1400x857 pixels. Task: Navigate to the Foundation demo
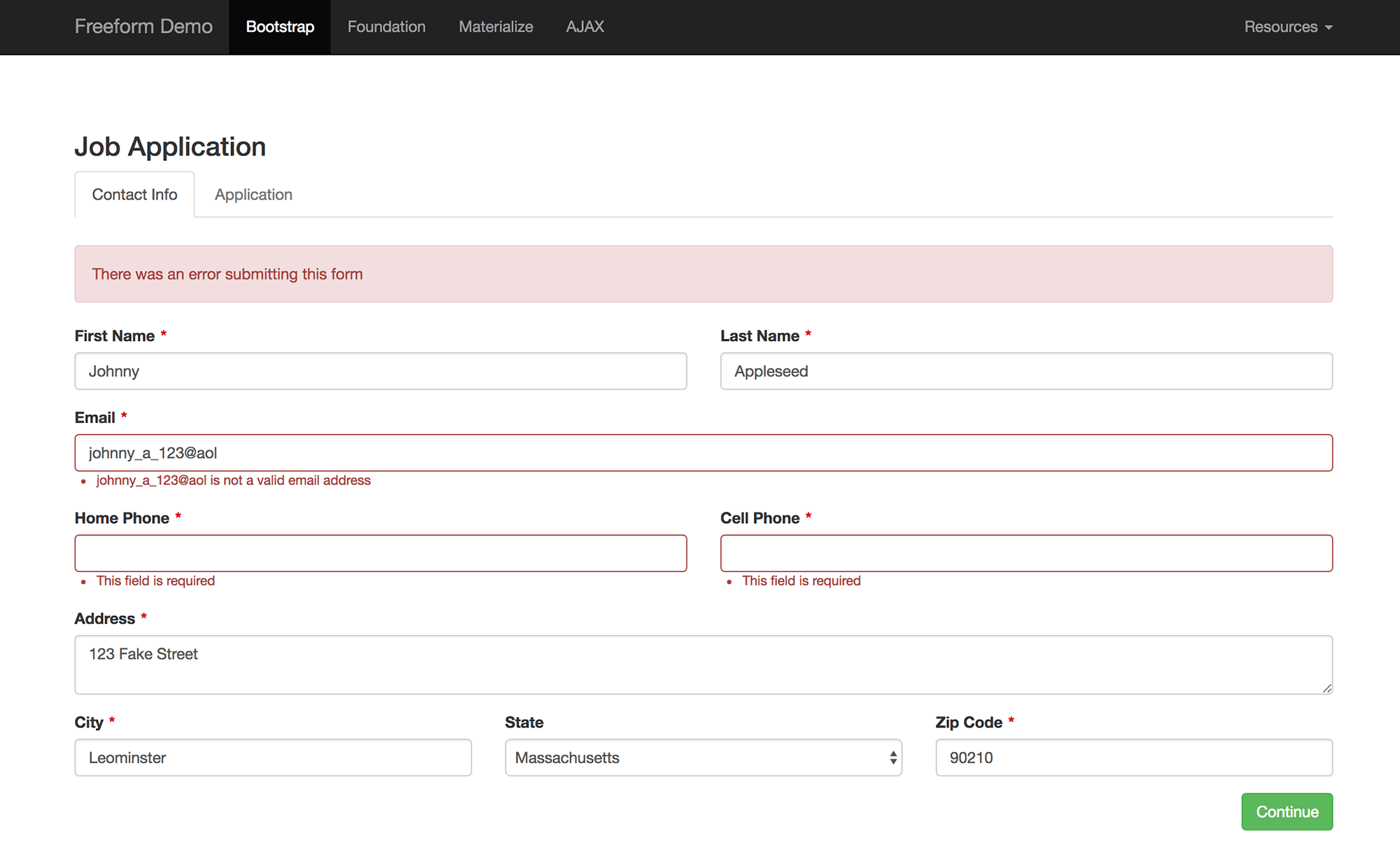pos(386,27)
